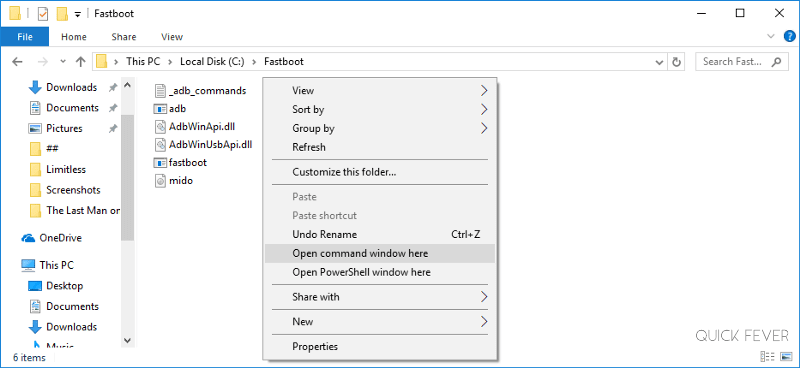This screenshot has width=800, height=368.
Task: Open pinned Downloads in Quick access
Action: (70, 87)
